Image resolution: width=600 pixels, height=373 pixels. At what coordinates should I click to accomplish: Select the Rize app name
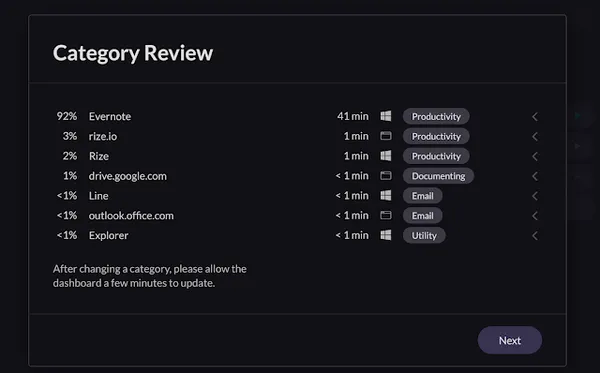(99, 156)
